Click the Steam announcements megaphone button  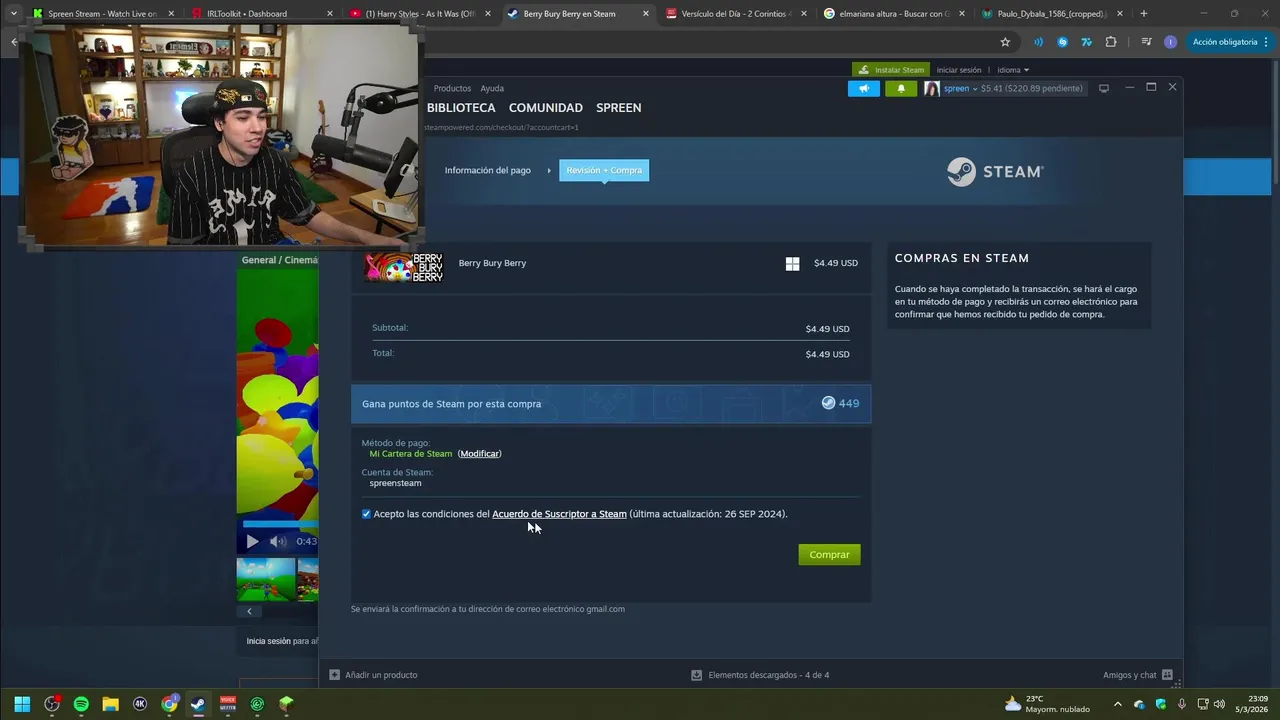point(864,88)
